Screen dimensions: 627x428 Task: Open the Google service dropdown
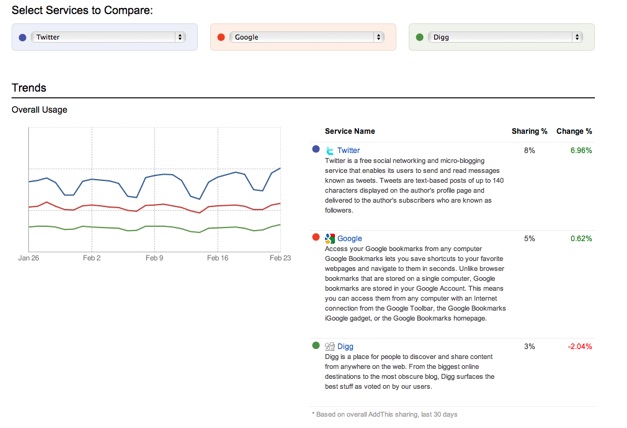[x=307, y=37]
